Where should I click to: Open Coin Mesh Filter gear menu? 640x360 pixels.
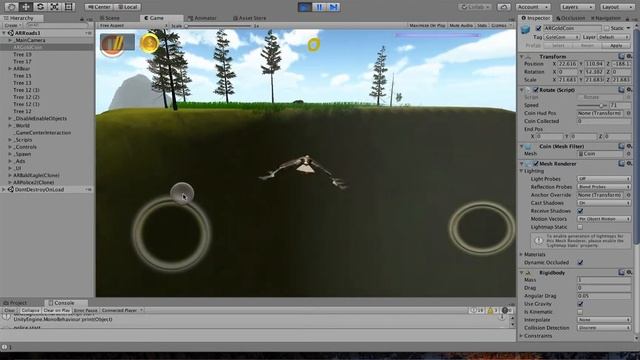point(629,146)
